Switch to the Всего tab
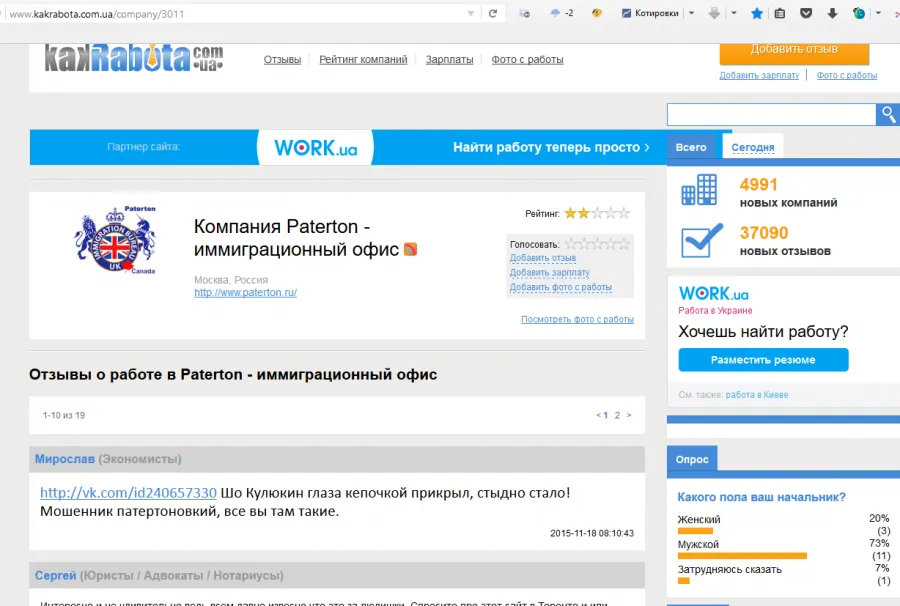Viewport: 900px width, 606px height. 691,147
